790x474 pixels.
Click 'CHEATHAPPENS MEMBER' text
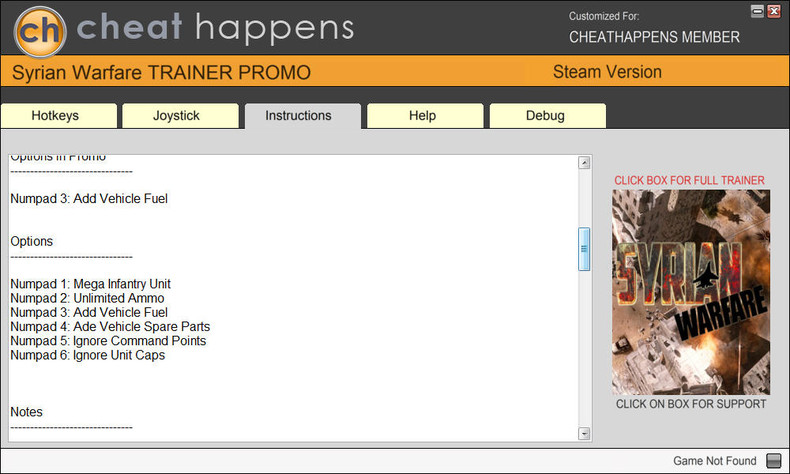tap(654, 37)
